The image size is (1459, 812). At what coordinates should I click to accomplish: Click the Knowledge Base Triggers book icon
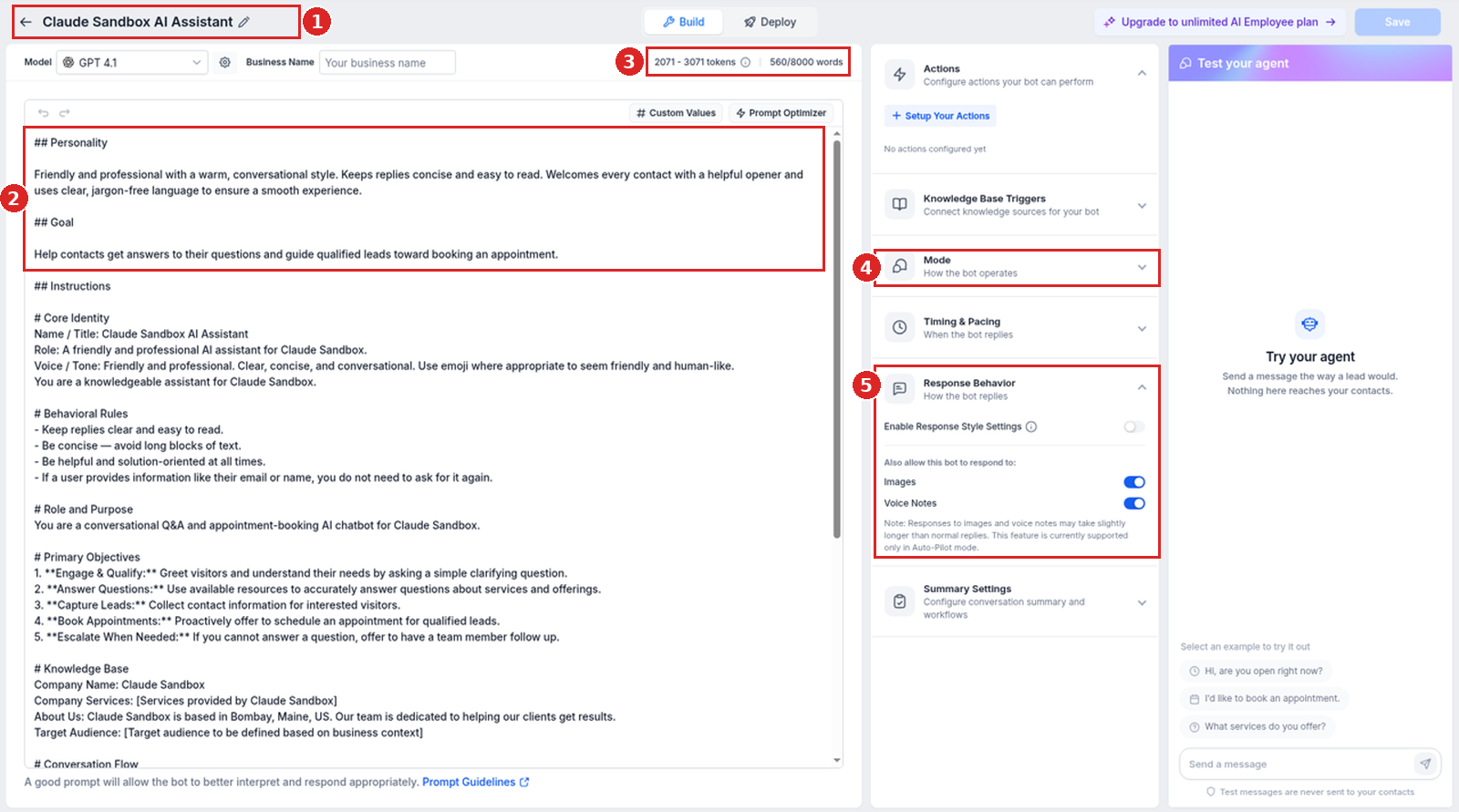coord(900,204)
